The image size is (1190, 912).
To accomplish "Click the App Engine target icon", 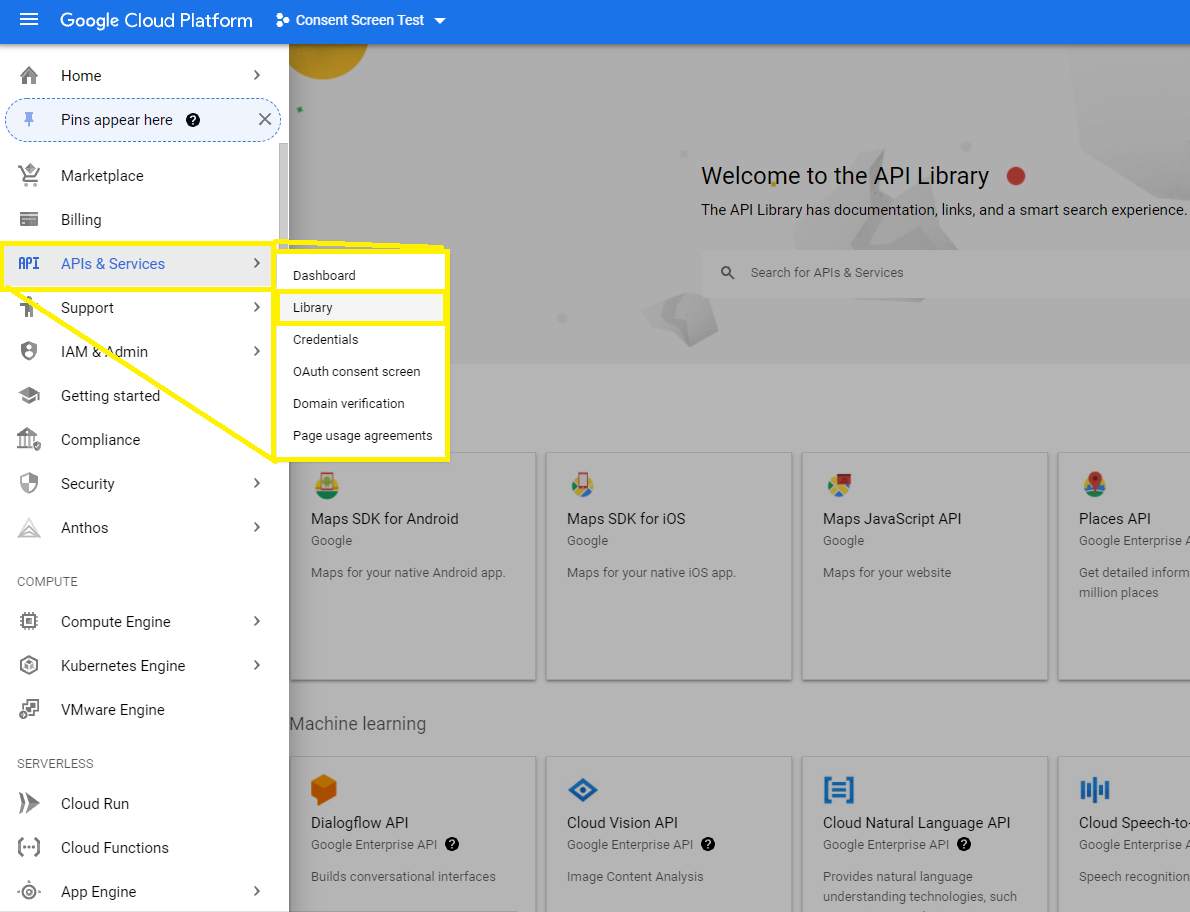I will [29, 892].
